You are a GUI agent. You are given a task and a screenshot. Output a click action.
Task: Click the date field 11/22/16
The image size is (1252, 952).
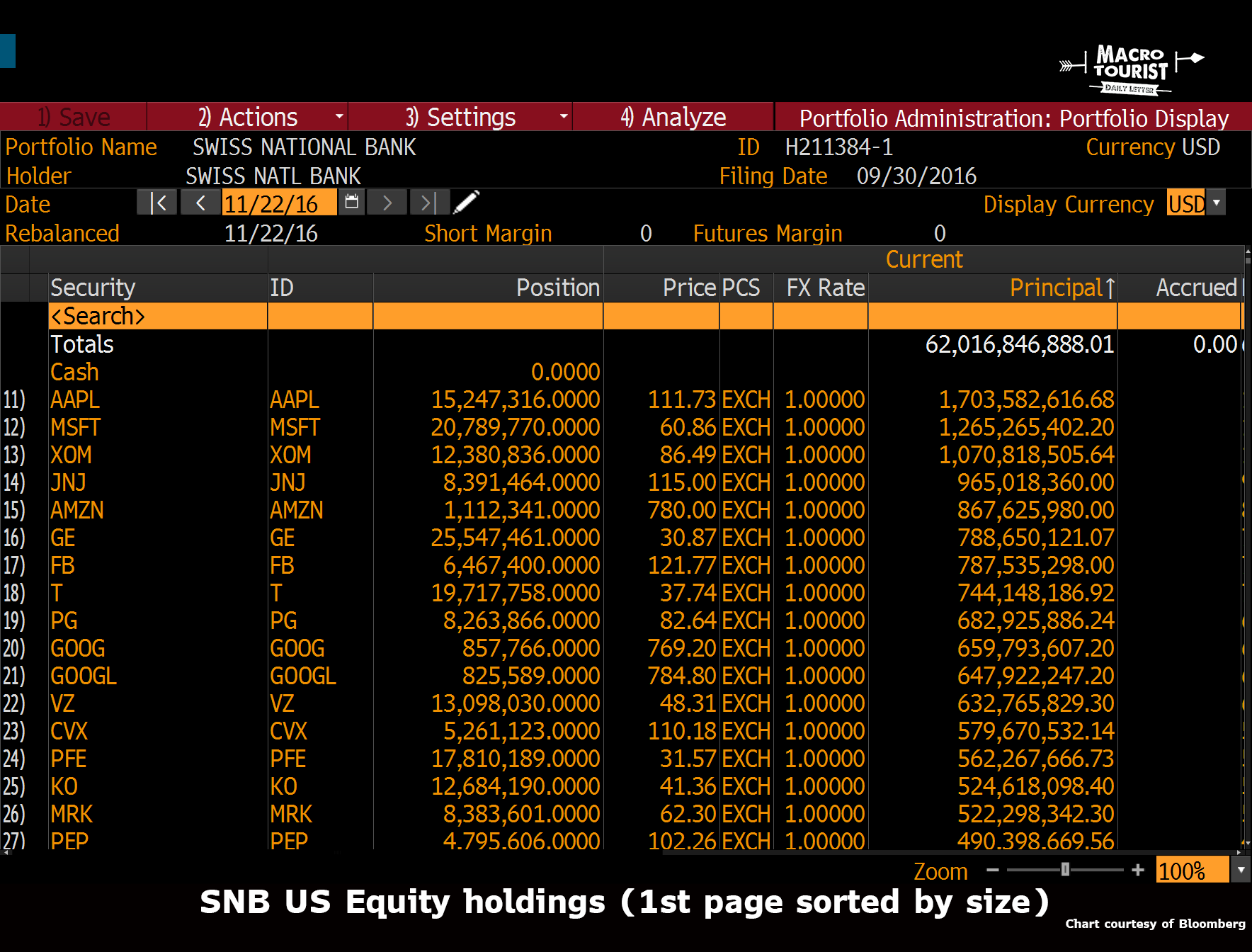pyautogui.click(x=279, y=203)
